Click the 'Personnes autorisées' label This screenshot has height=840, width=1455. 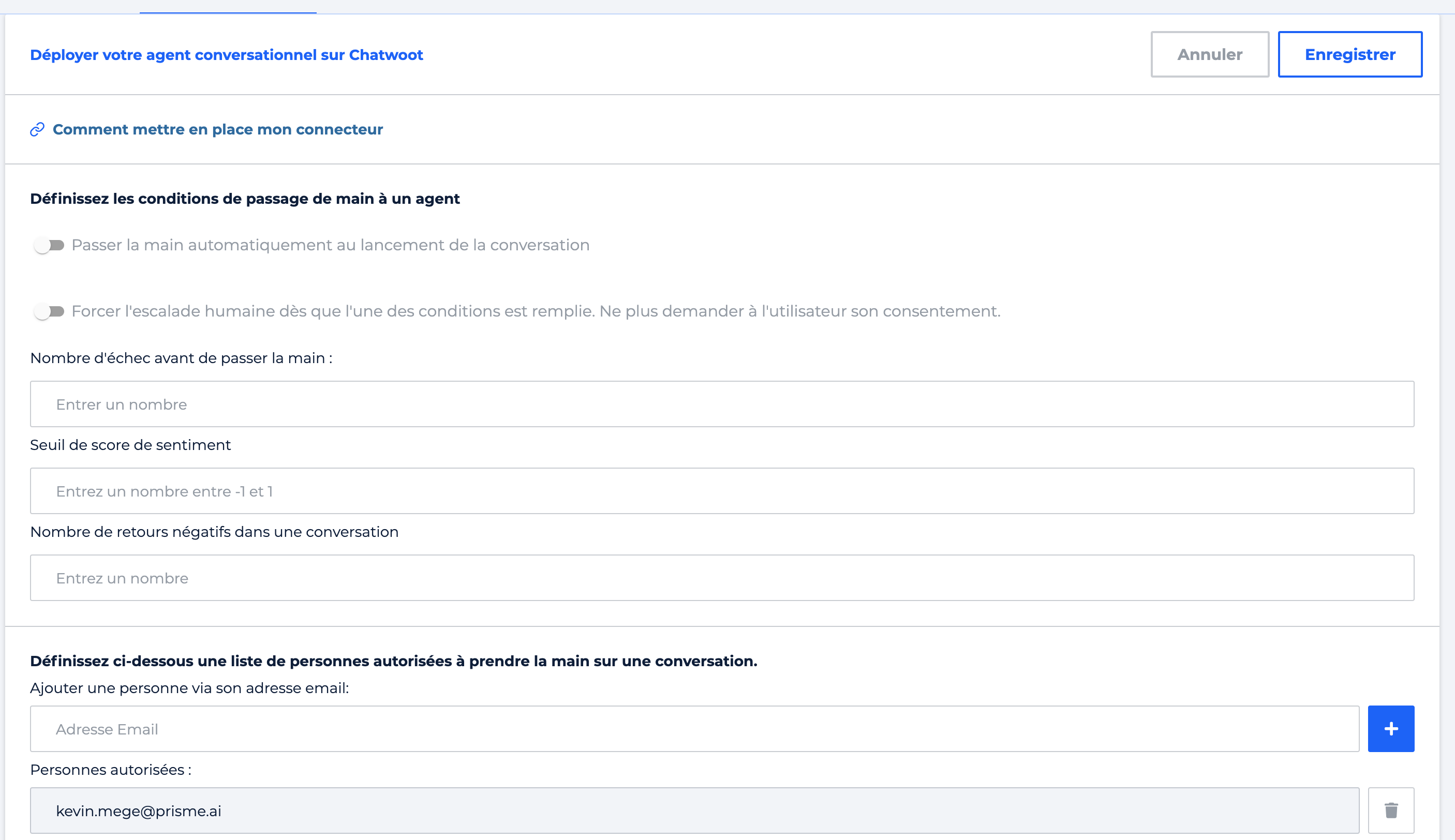(x=111, y=770)
